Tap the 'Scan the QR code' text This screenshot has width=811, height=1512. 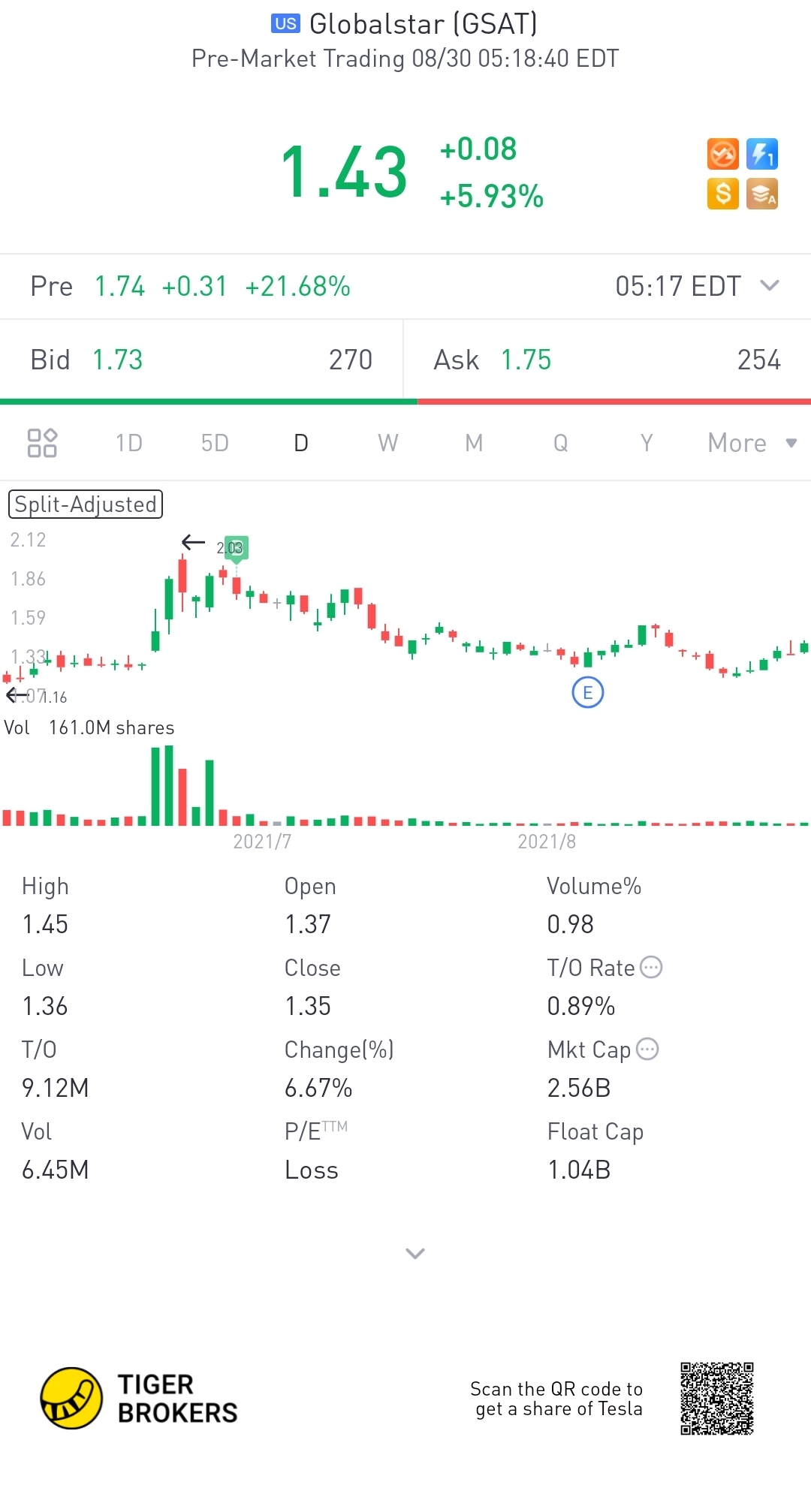pos(556,1399)
